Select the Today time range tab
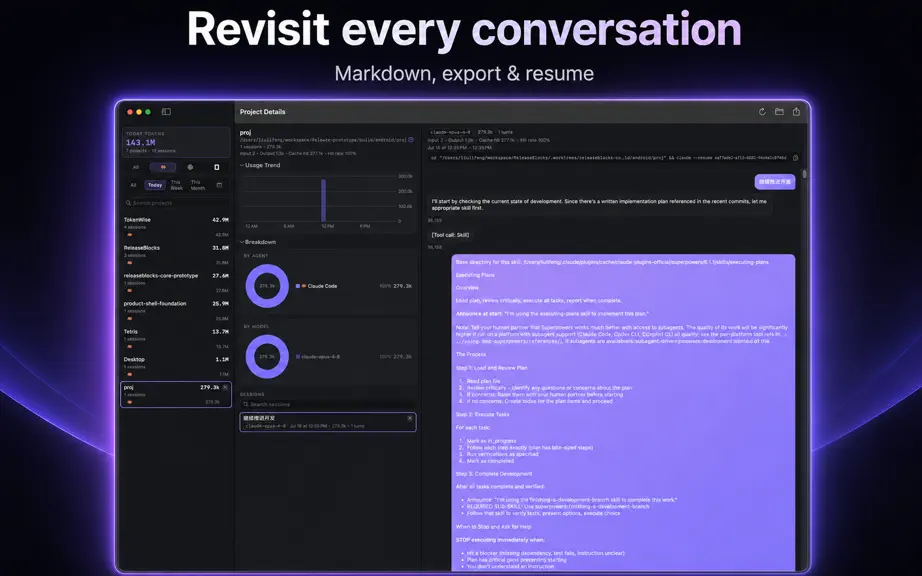This screenshot has width=922, height=576. [x=155, y=185]
